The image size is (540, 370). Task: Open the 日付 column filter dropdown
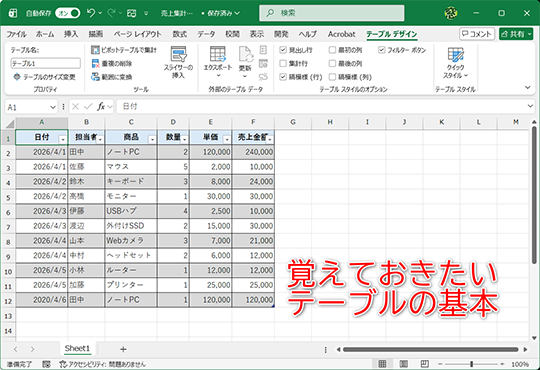coord(63,139)
